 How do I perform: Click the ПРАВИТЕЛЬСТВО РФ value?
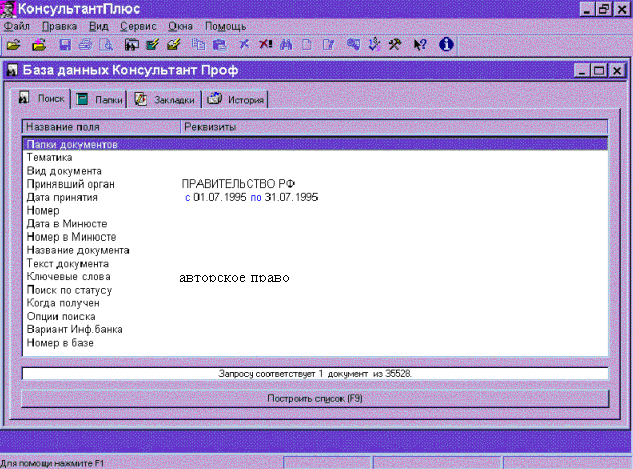238,184
